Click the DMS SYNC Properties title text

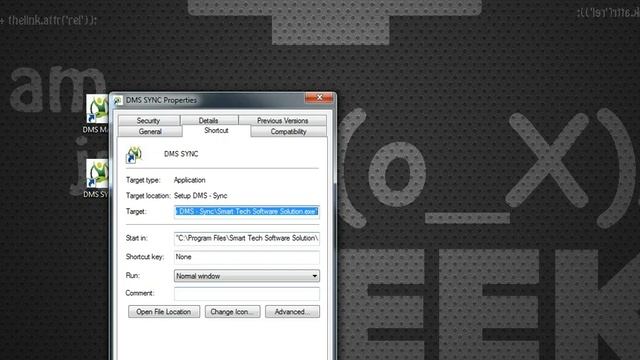161,100
